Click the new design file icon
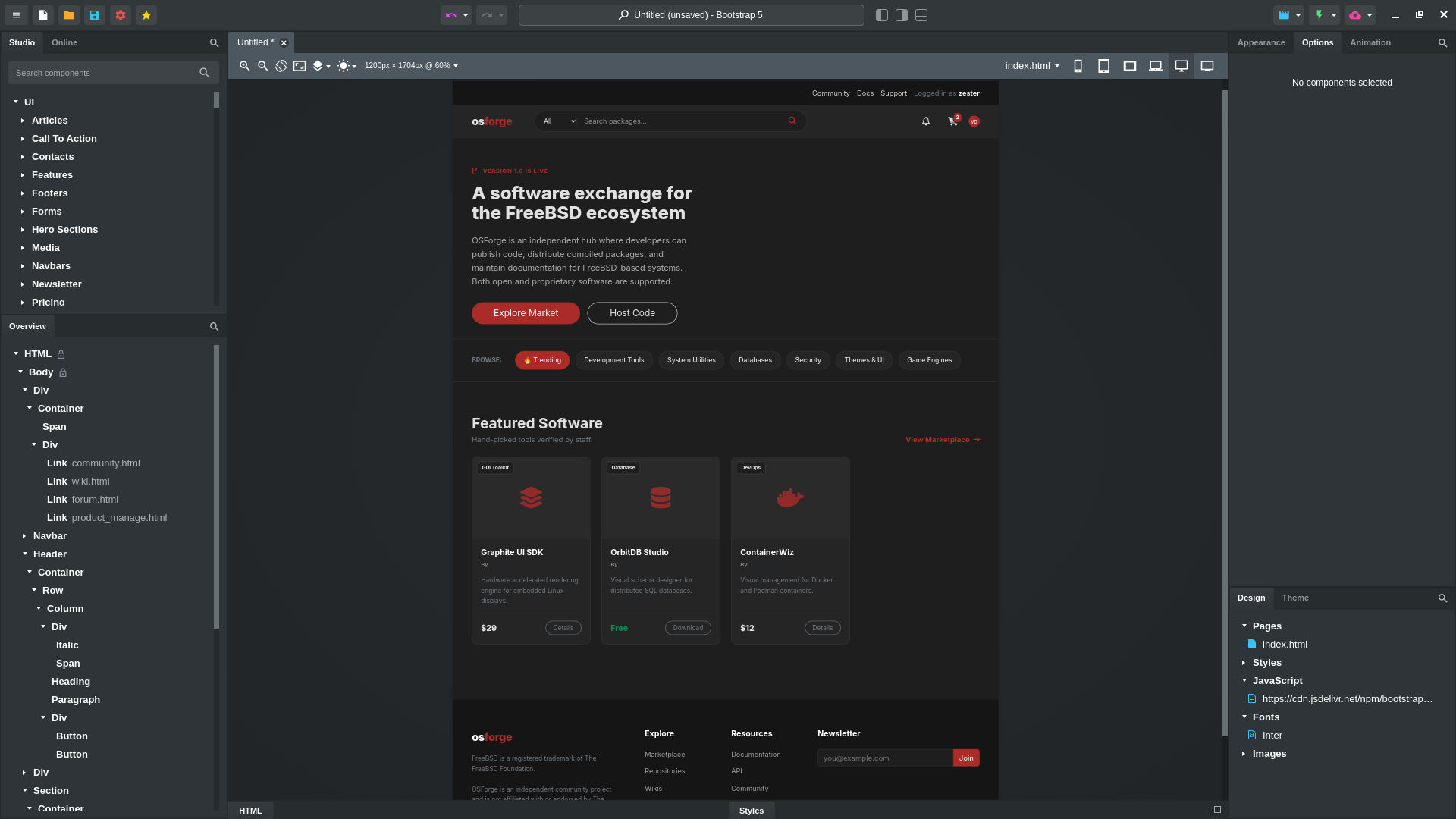 tap(43, 15)
